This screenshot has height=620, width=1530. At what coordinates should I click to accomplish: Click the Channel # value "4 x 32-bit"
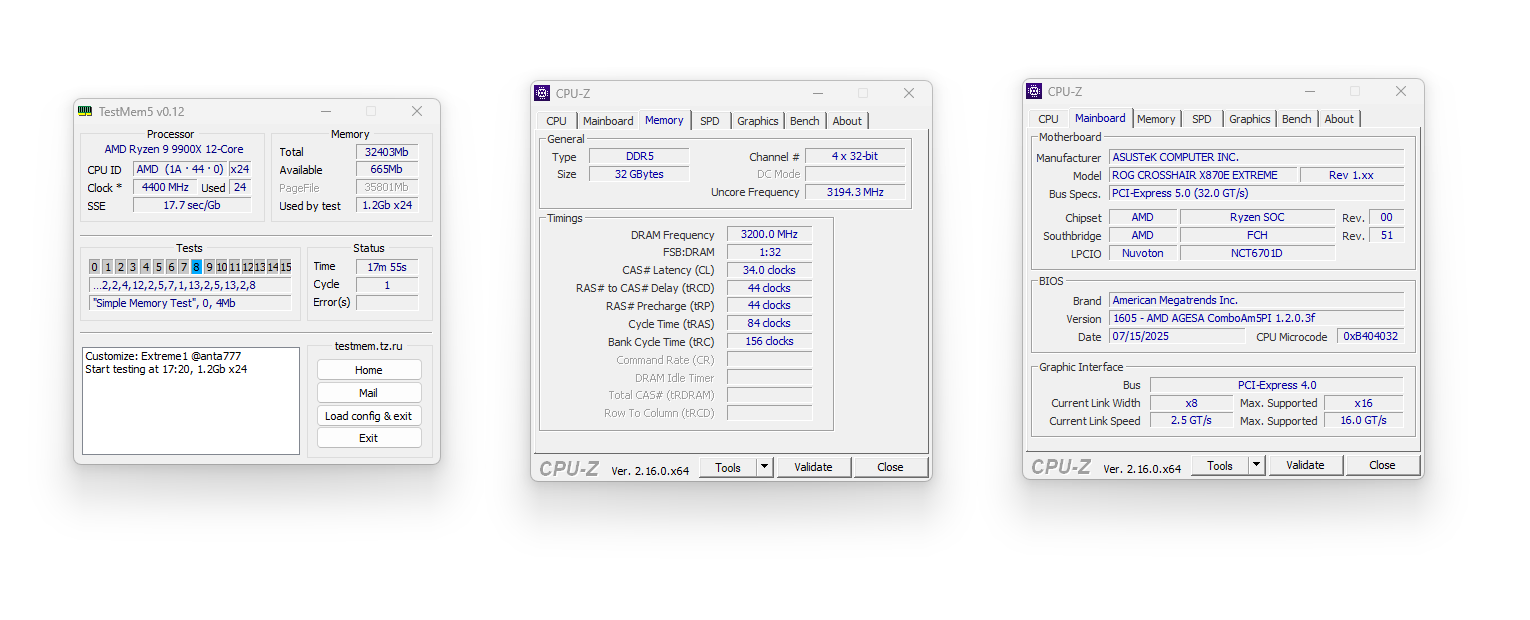855,157
